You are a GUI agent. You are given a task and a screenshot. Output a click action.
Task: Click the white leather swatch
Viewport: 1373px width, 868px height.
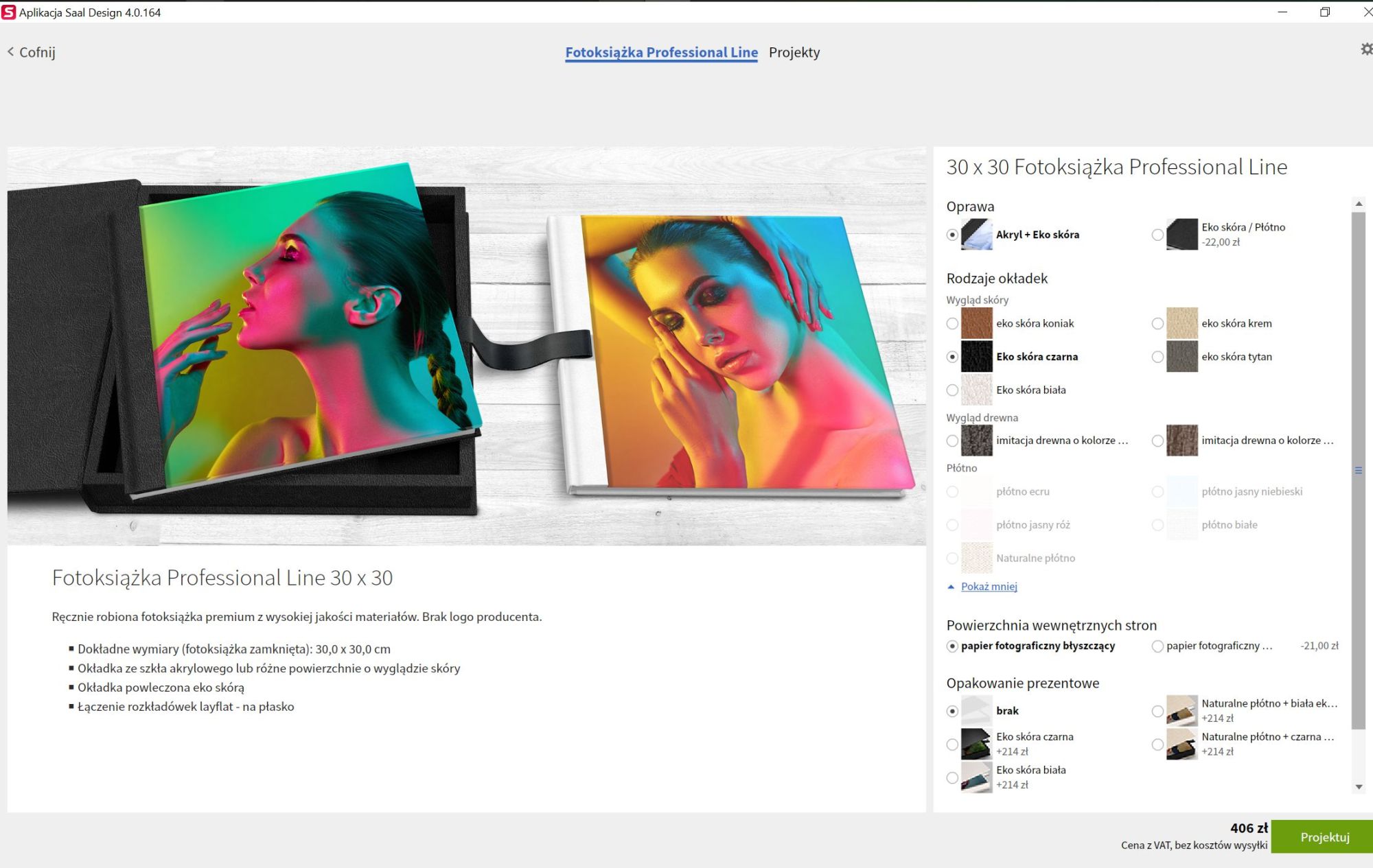[x=976, y=390]
